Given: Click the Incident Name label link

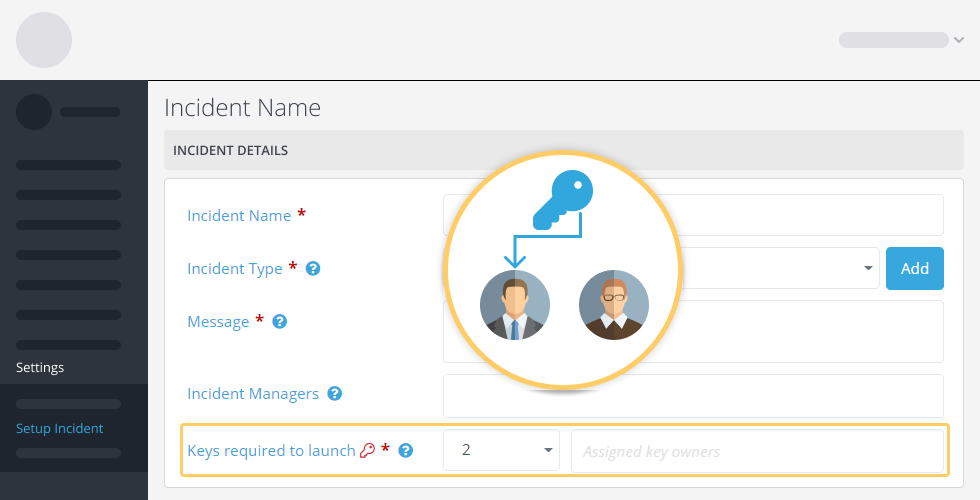Looking at the screenshot, I should coord(239,216).
